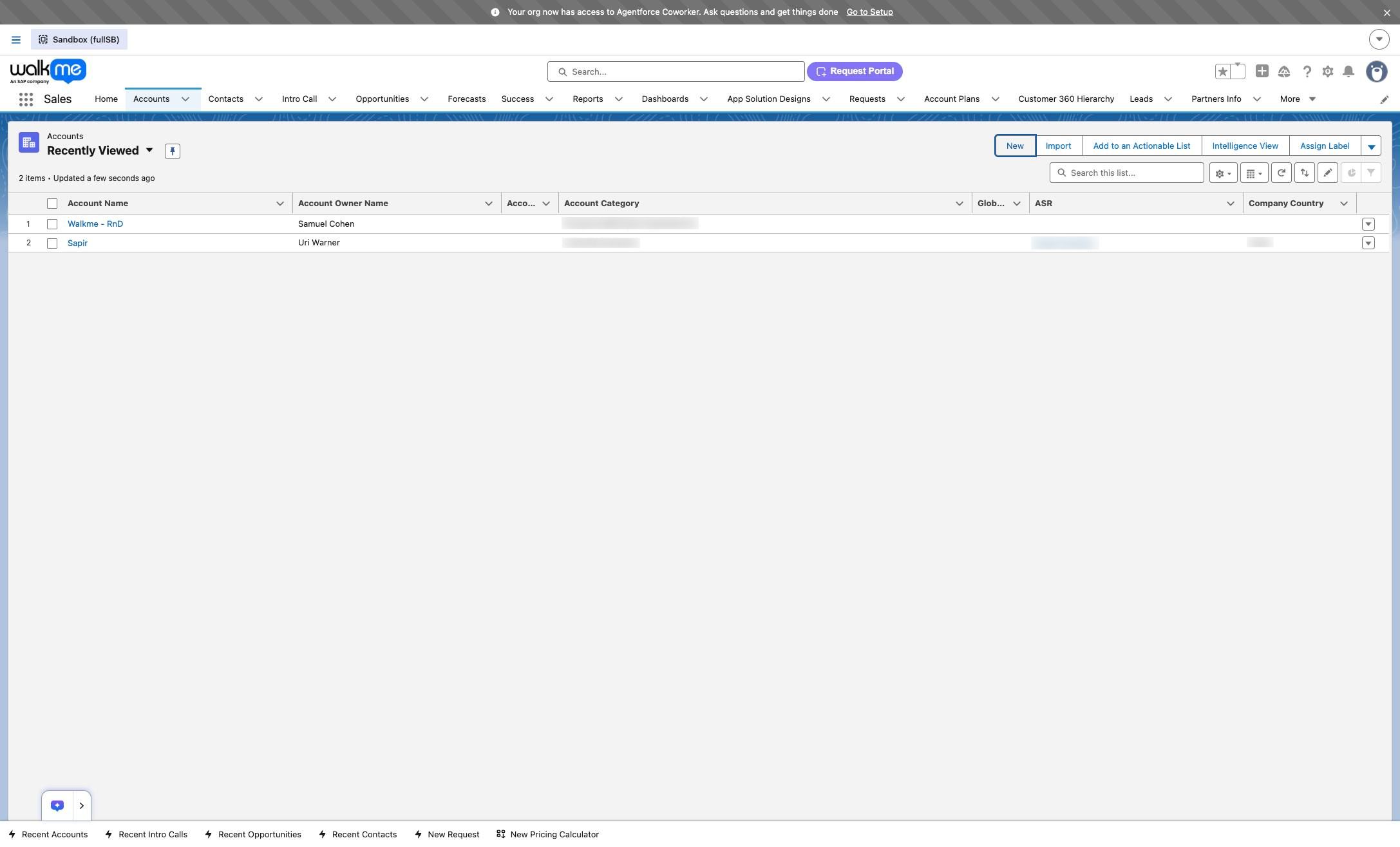
Task: Open the Recently Viewed list view dropdown
Action: 149,151
